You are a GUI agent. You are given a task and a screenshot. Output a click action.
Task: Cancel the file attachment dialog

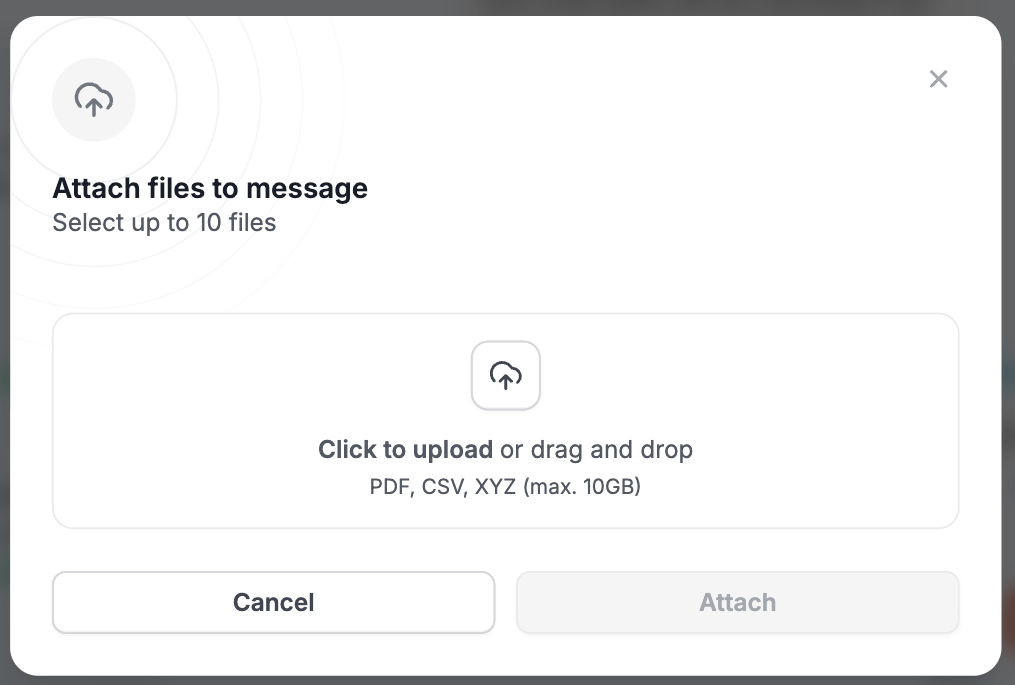pyautogui.click(x=274, y=602)
